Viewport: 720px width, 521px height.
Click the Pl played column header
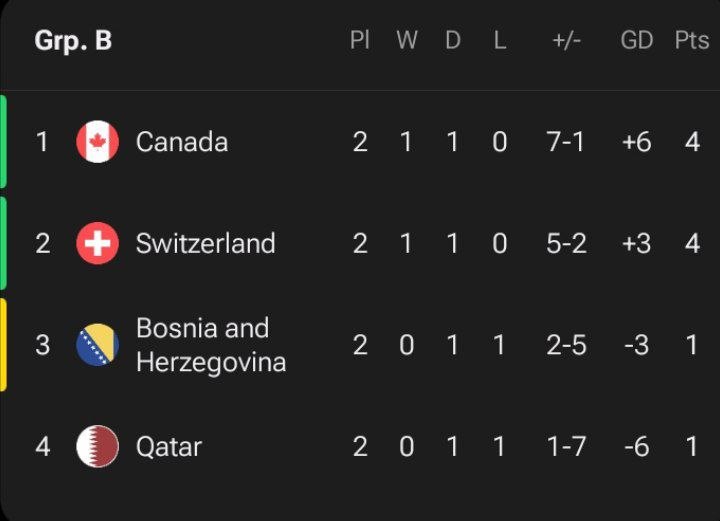360,40
